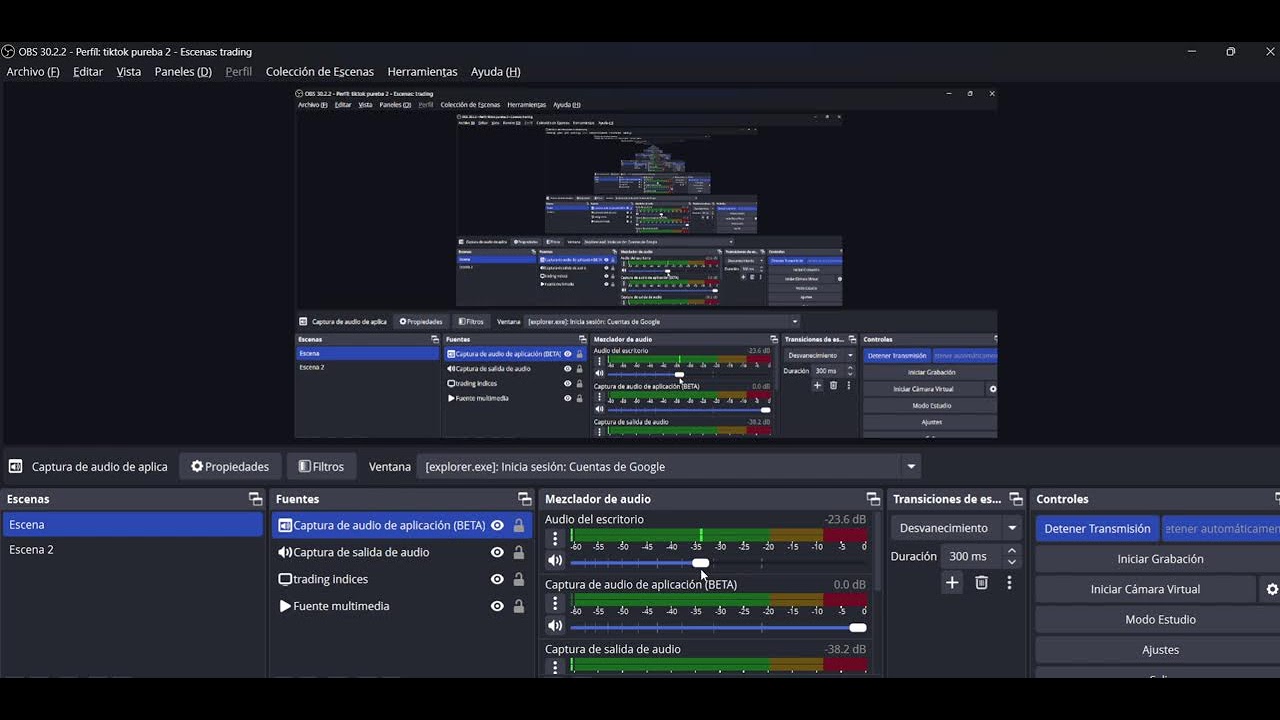
Task: Click the Detener Transmisión button
Action: pyautogui.click(x=1097, y=529)
